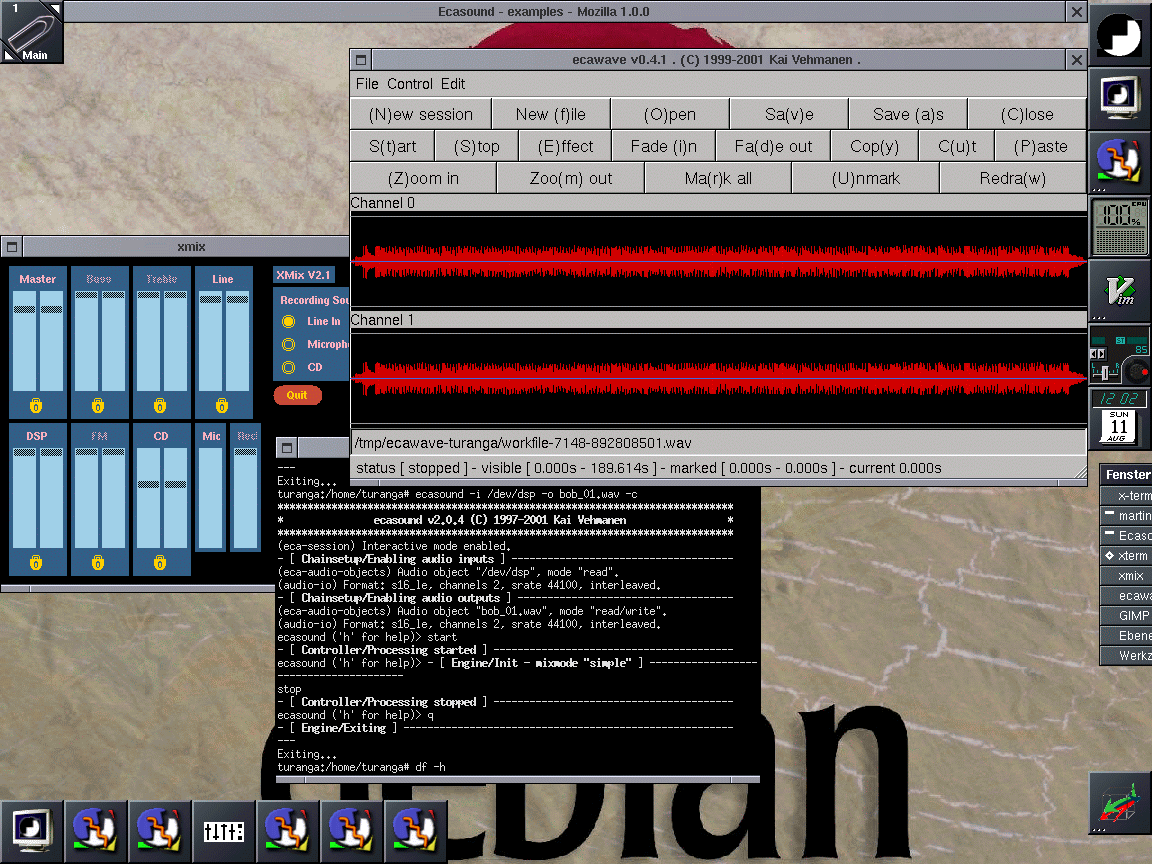Viewport: 1152px width, 864px height.
Task: Click the (U)nmark button
Action: pyautogui.click(x=865, y=179)
